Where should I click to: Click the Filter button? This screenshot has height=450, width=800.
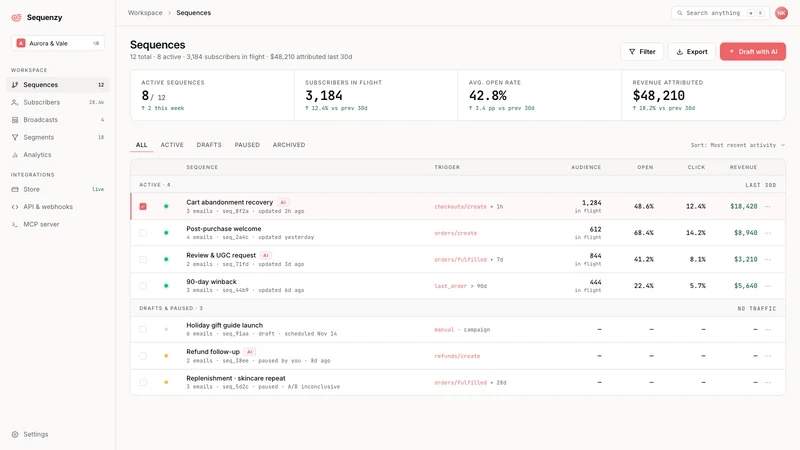[x=642, y=52]
